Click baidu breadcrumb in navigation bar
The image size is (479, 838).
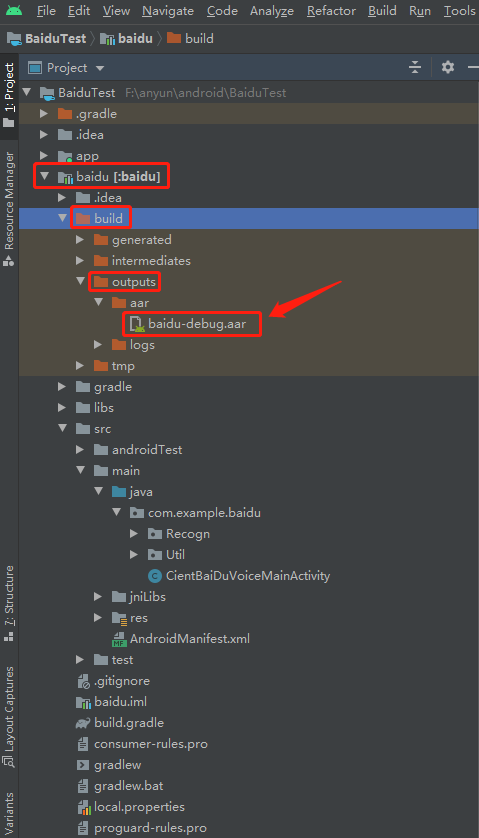127,38
